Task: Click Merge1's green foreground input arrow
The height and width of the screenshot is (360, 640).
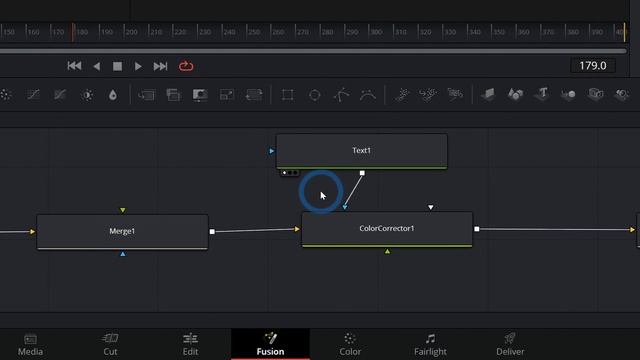Action: coord(122,210)
